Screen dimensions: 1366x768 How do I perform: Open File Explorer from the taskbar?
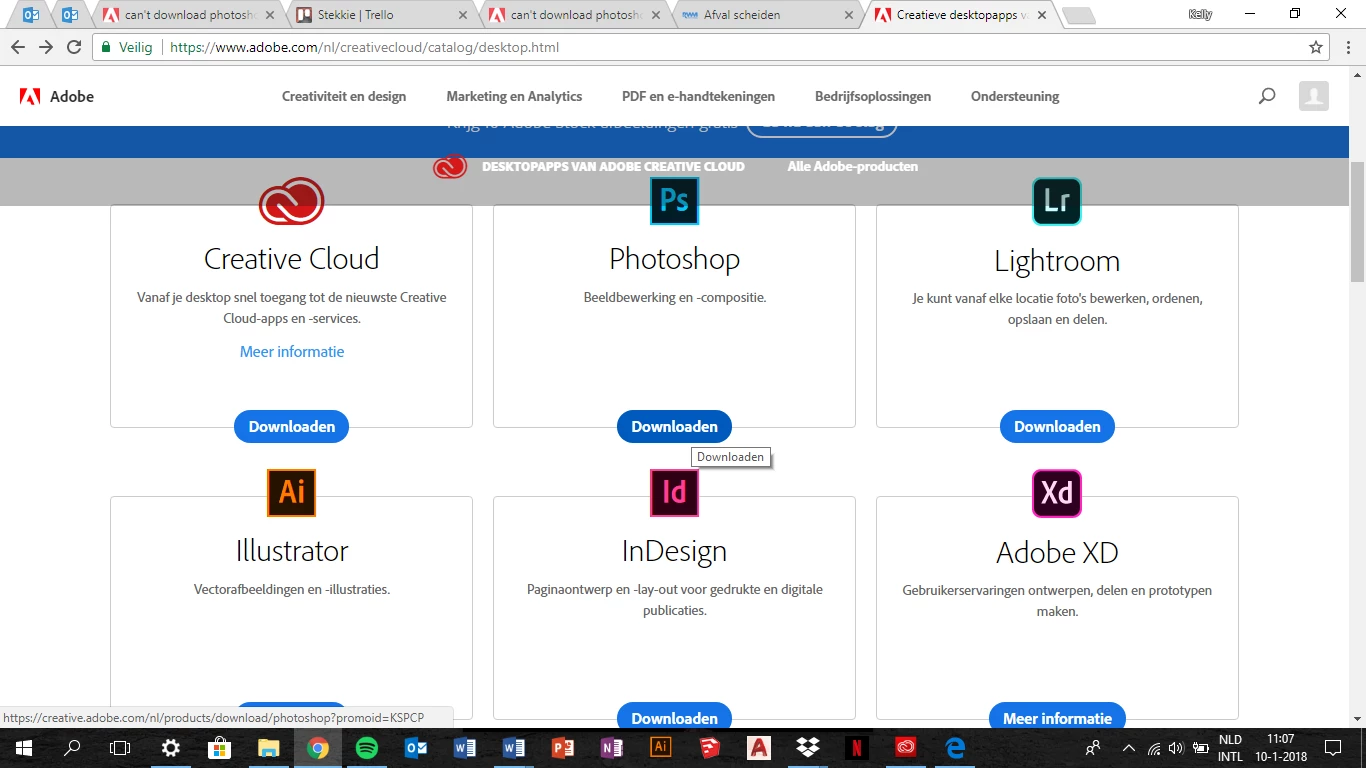(268, 748)
